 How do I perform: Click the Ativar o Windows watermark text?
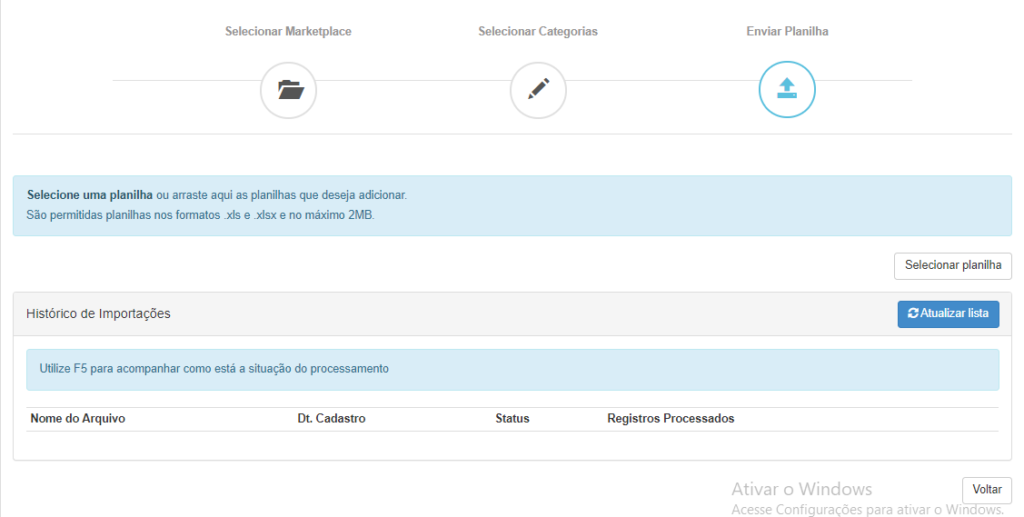(x=801, y=489)
